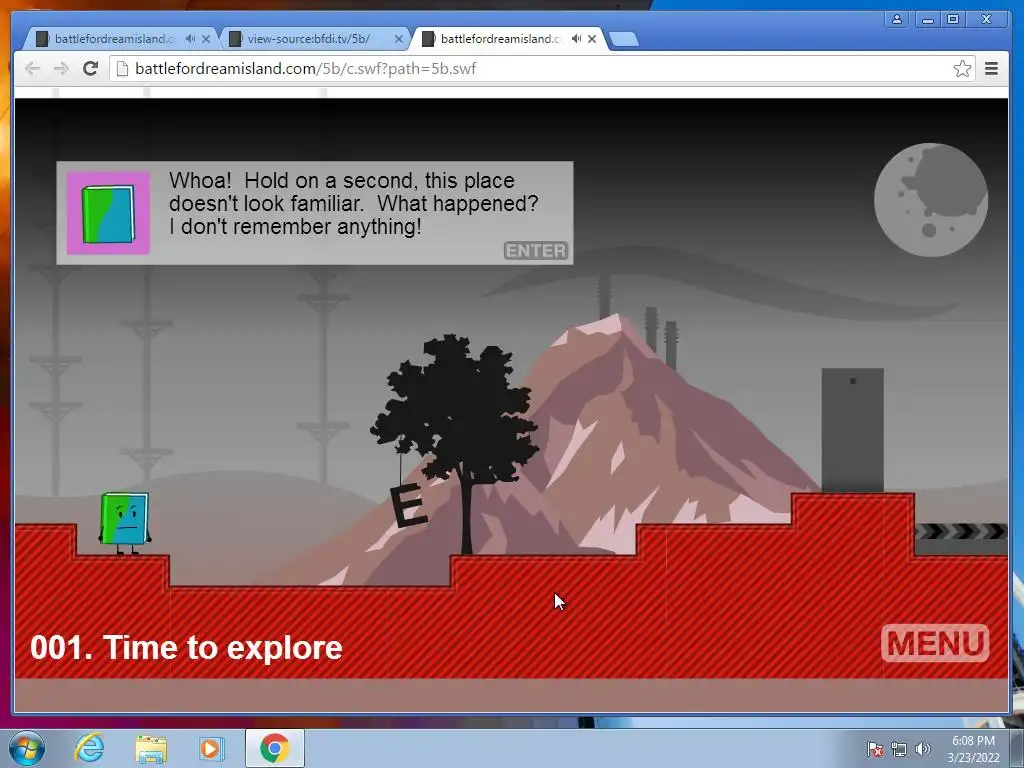Click the moon in the sky

(931, 200)
